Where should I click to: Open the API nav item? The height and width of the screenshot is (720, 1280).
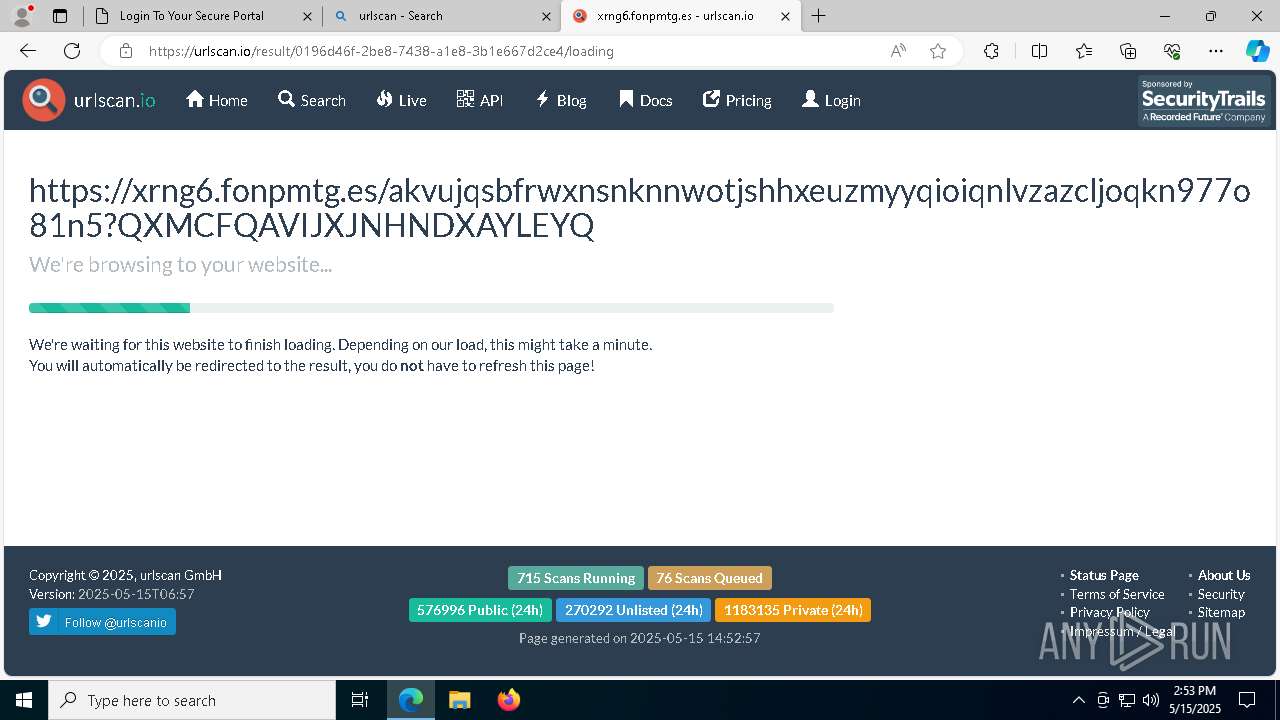[480, 100]
